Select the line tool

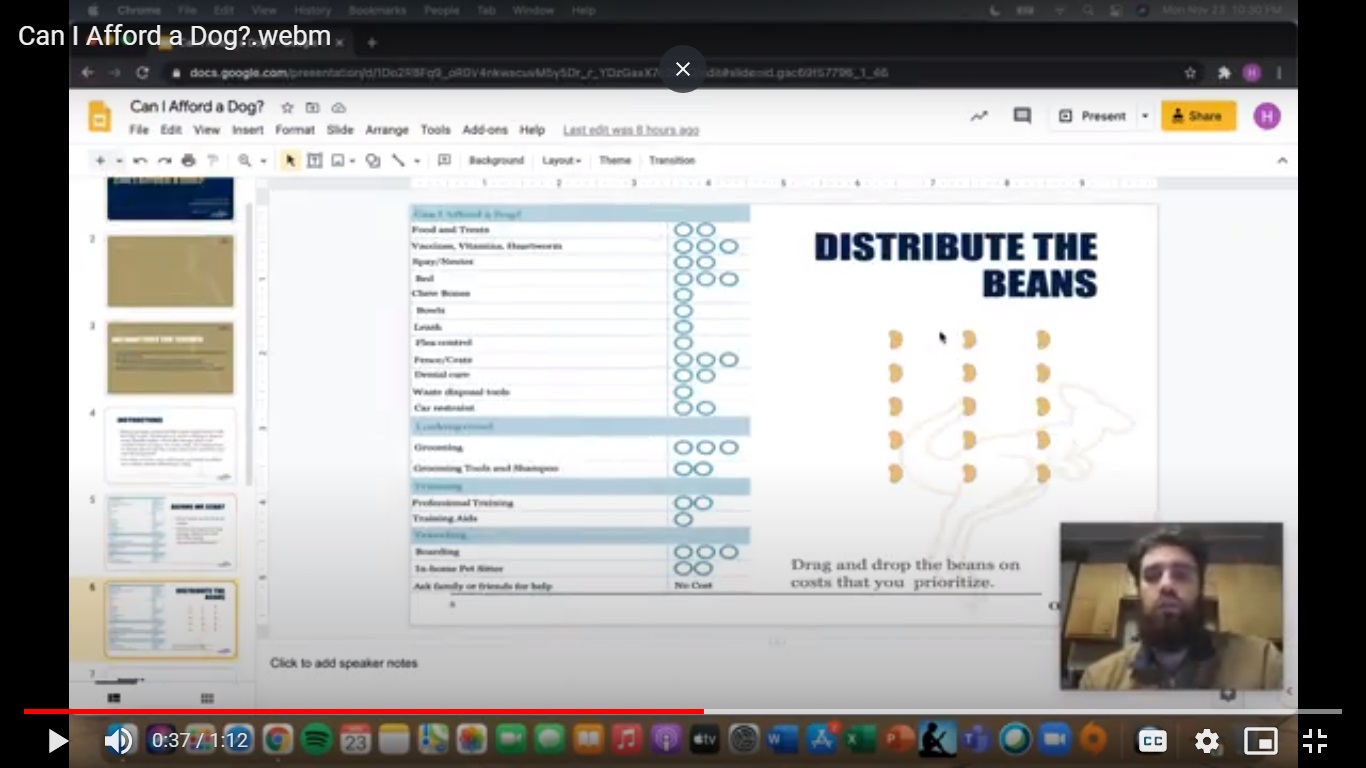pos(398,160)
